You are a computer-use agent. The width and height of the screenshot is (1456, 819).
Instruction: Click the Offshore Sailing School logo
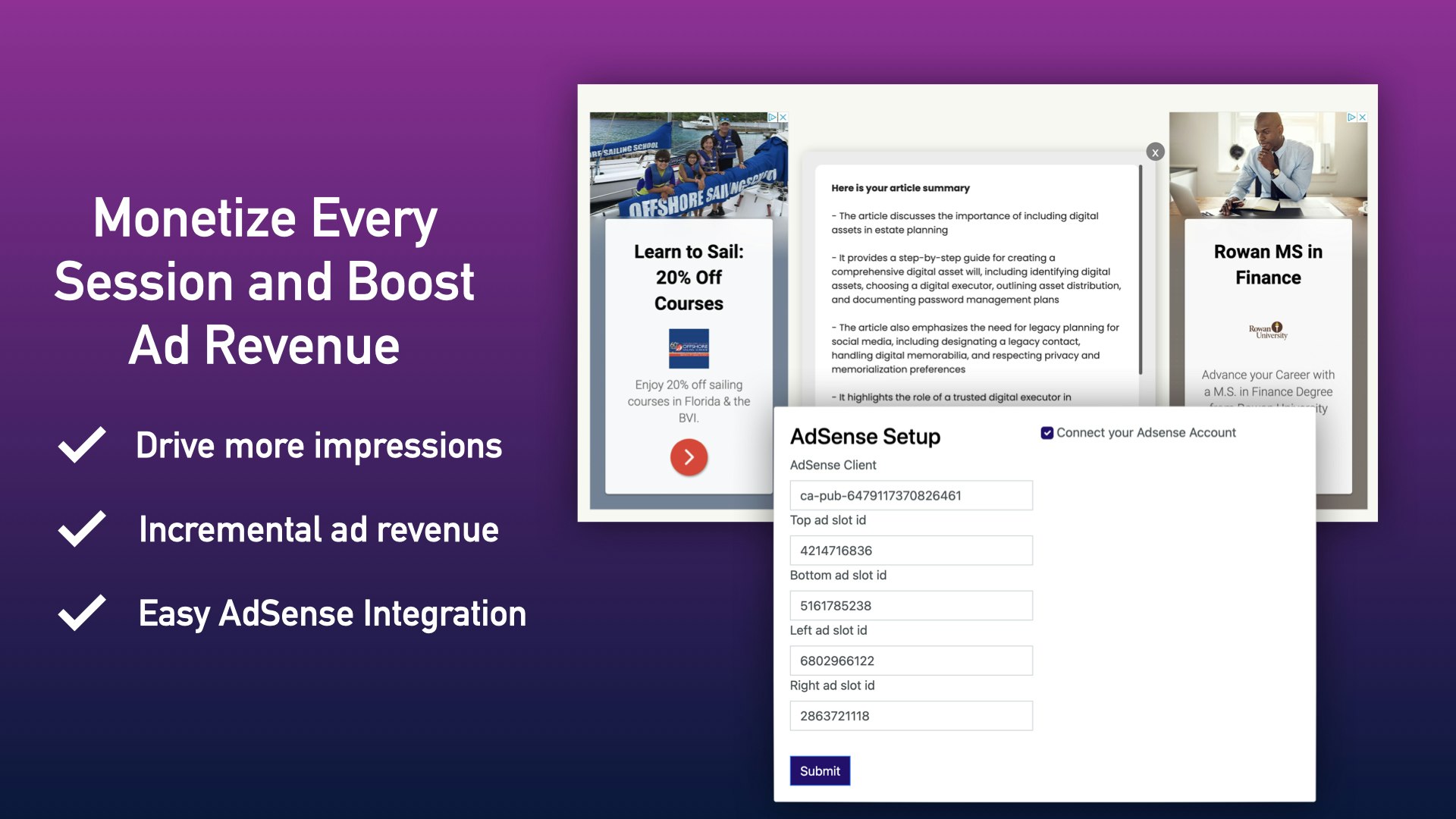tap(689, 348)
